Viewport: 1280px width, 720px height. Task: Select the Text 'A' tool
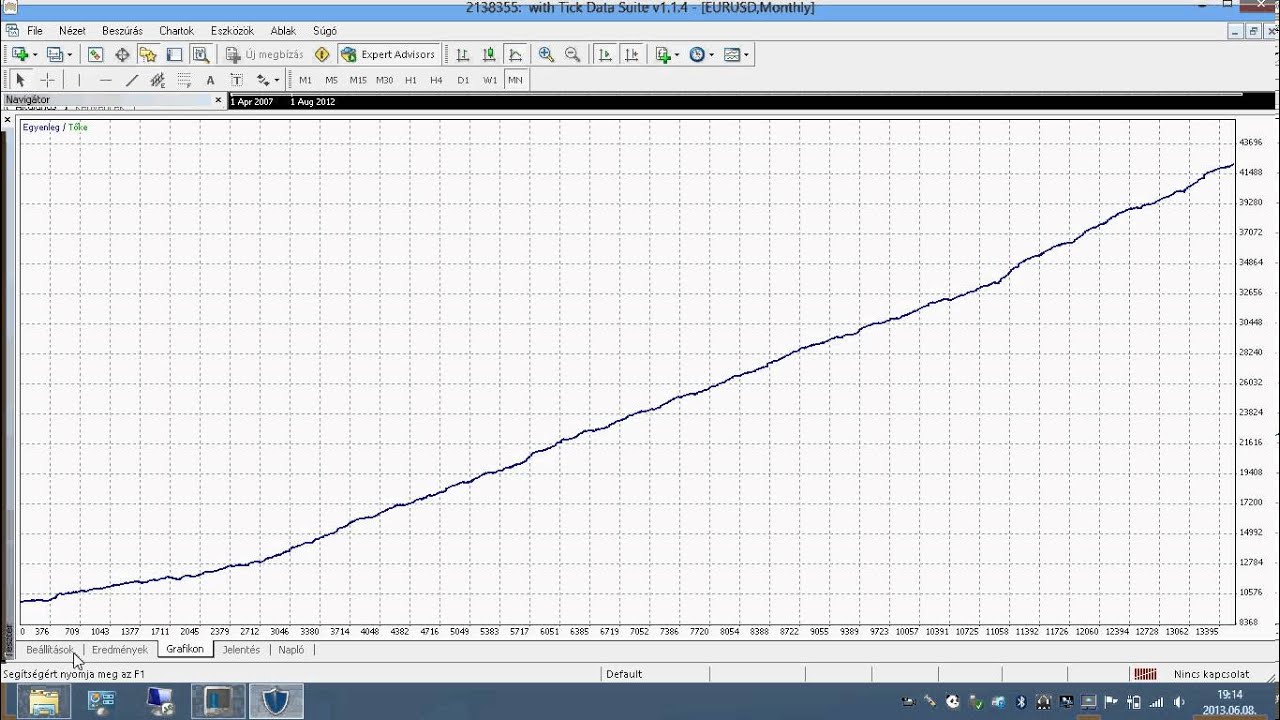pyautogui.click(x=210, y=80)
